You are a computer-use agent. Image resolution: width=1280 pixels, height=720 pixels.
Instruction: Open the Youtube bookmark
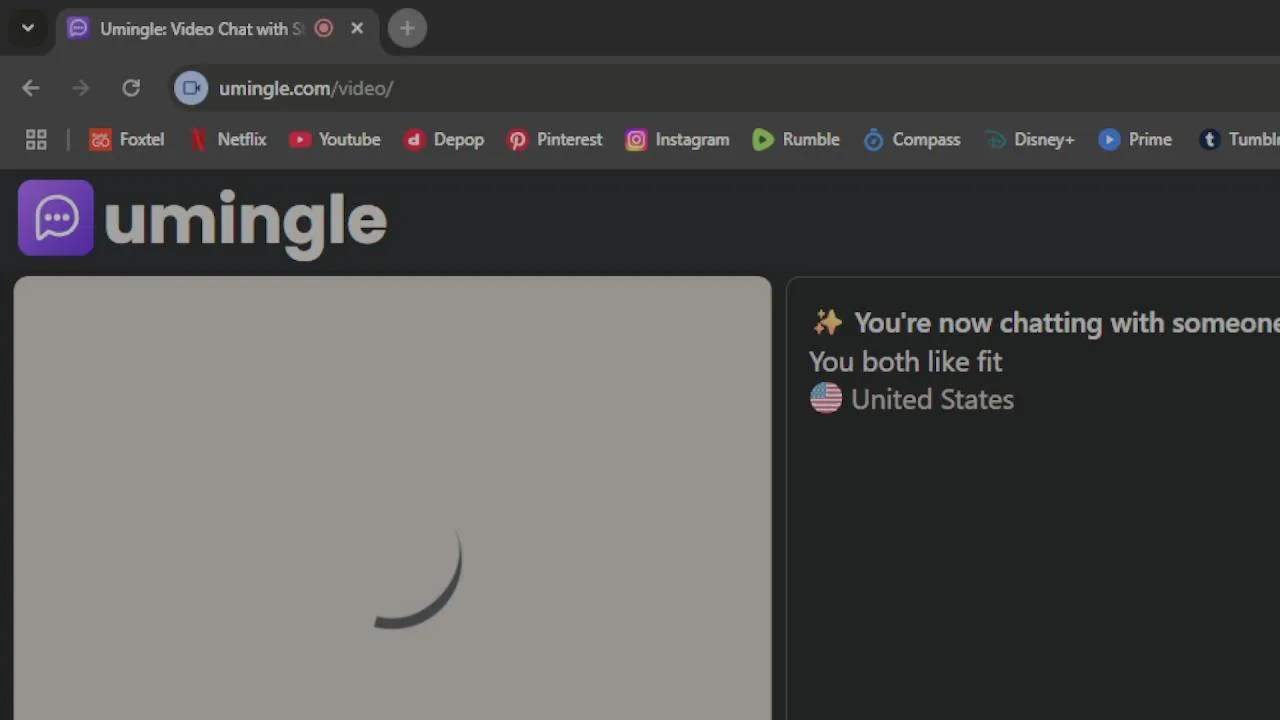tap(335, 140)
